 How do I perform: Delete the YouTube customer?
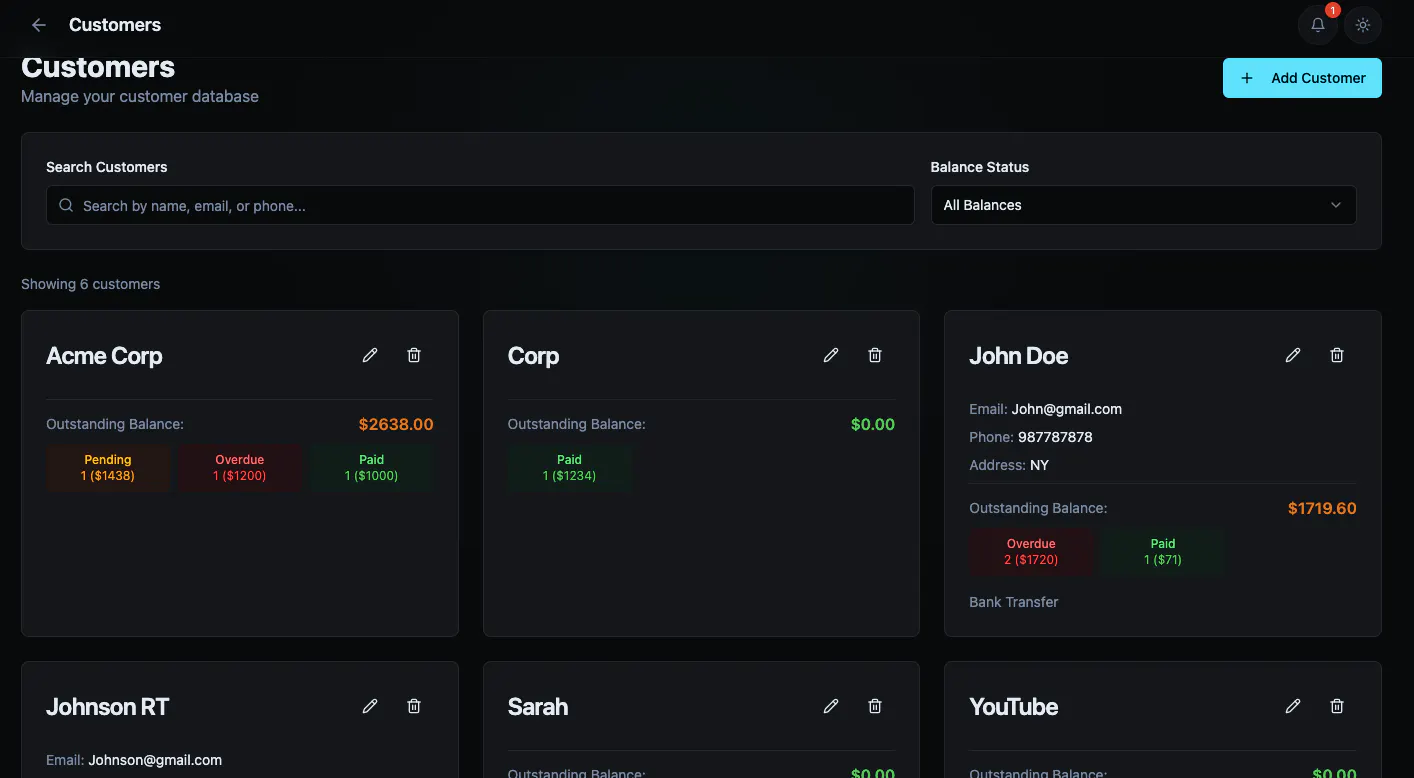1337,706
